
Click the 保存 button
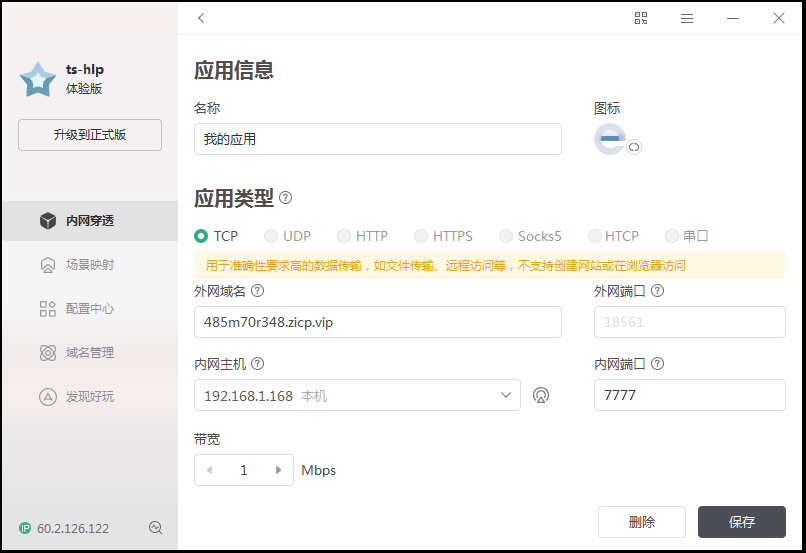742,522
